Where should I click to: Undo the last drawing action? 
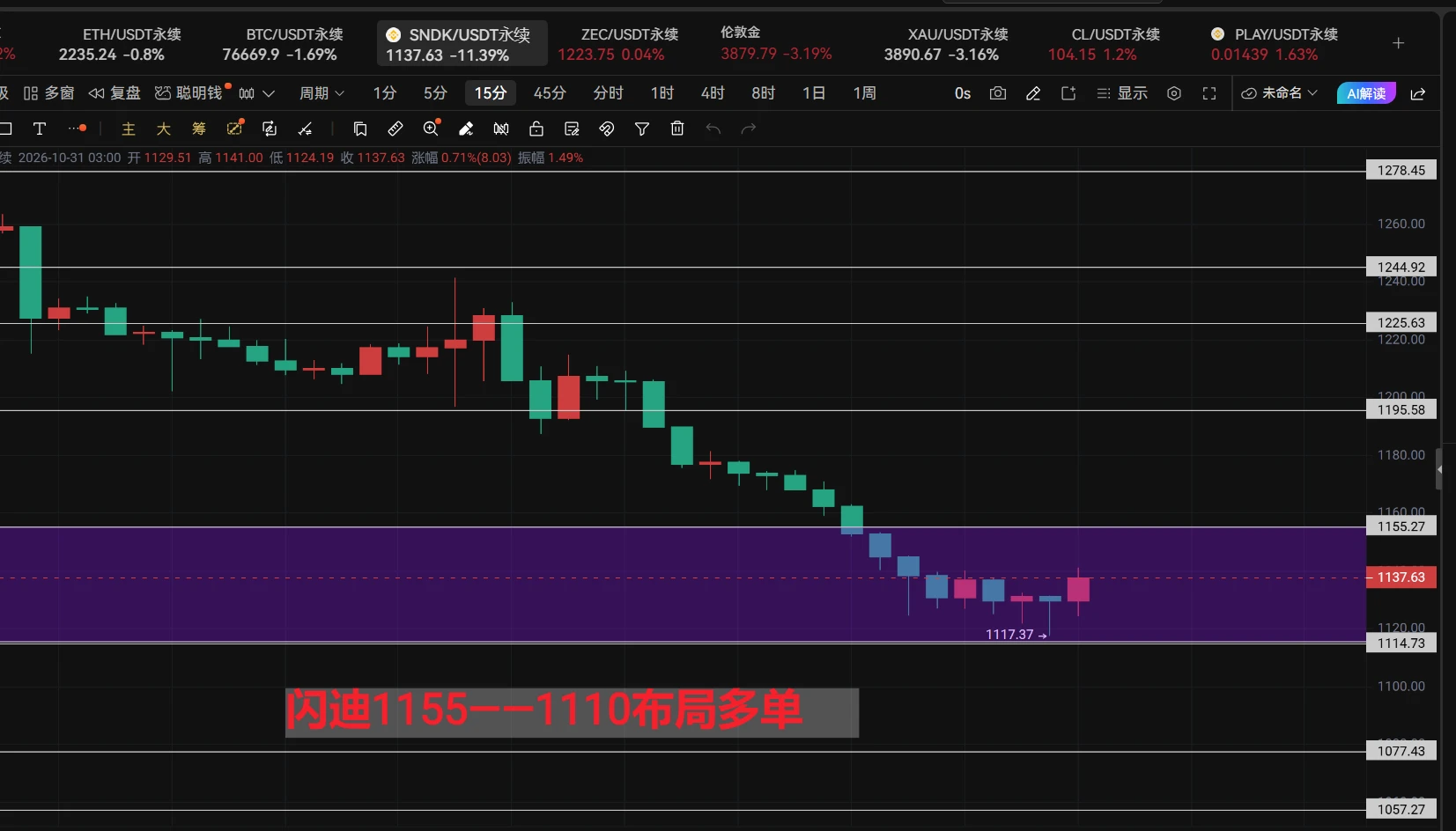click(x=713, y=129)
